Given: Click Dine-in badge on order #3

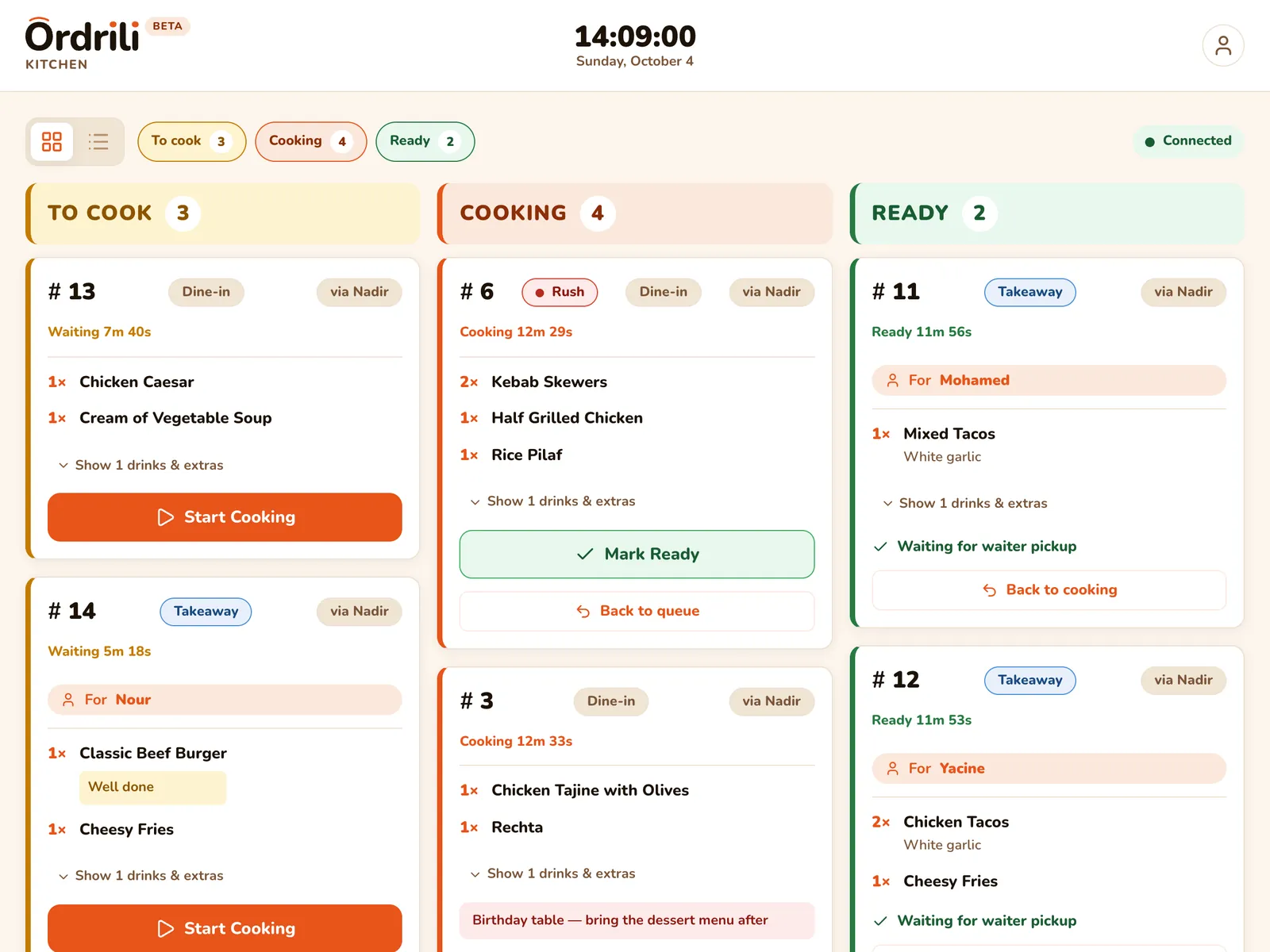Looking at the screenshot, I should coord(611,701).
